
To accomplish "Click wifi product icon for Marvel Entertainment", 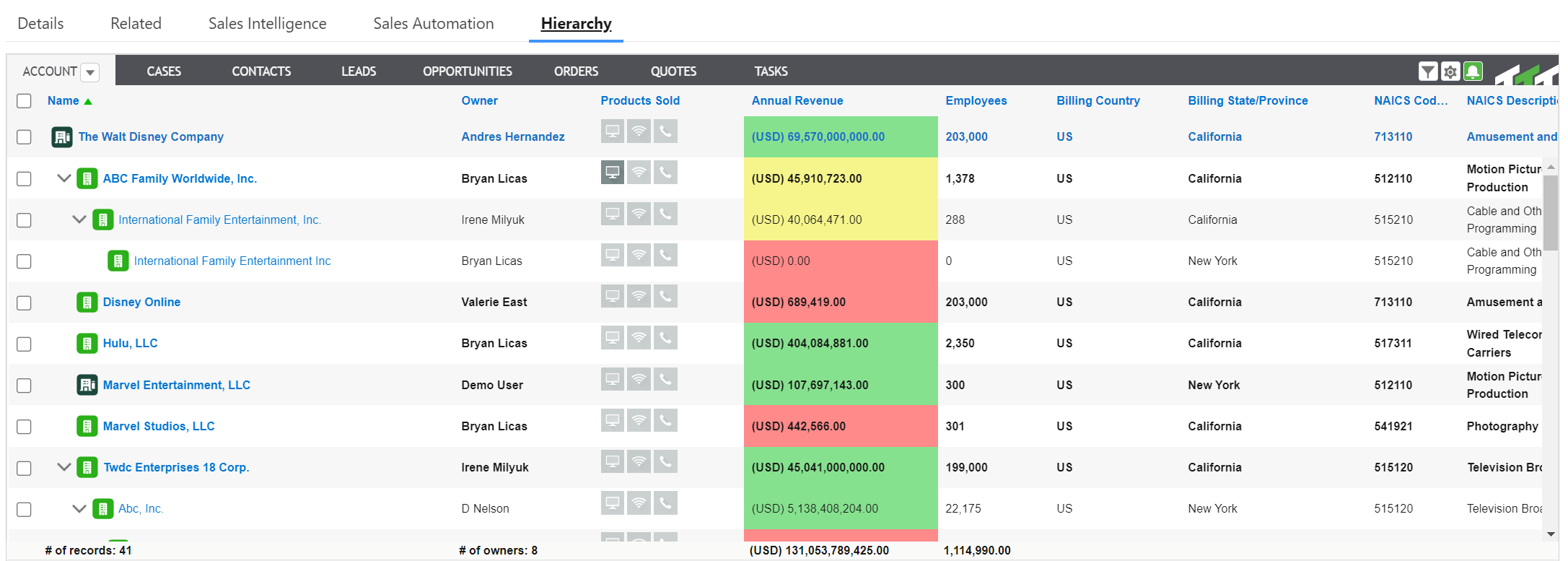I will [x=639, y=379].
